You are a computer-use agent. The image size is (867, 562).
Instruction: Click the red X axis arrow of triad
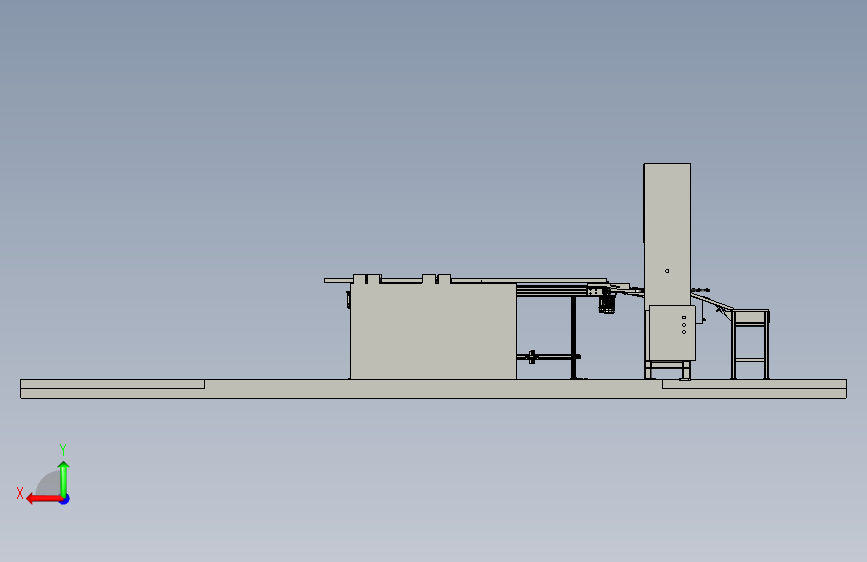pyautogui.click(x=44, y=499)
